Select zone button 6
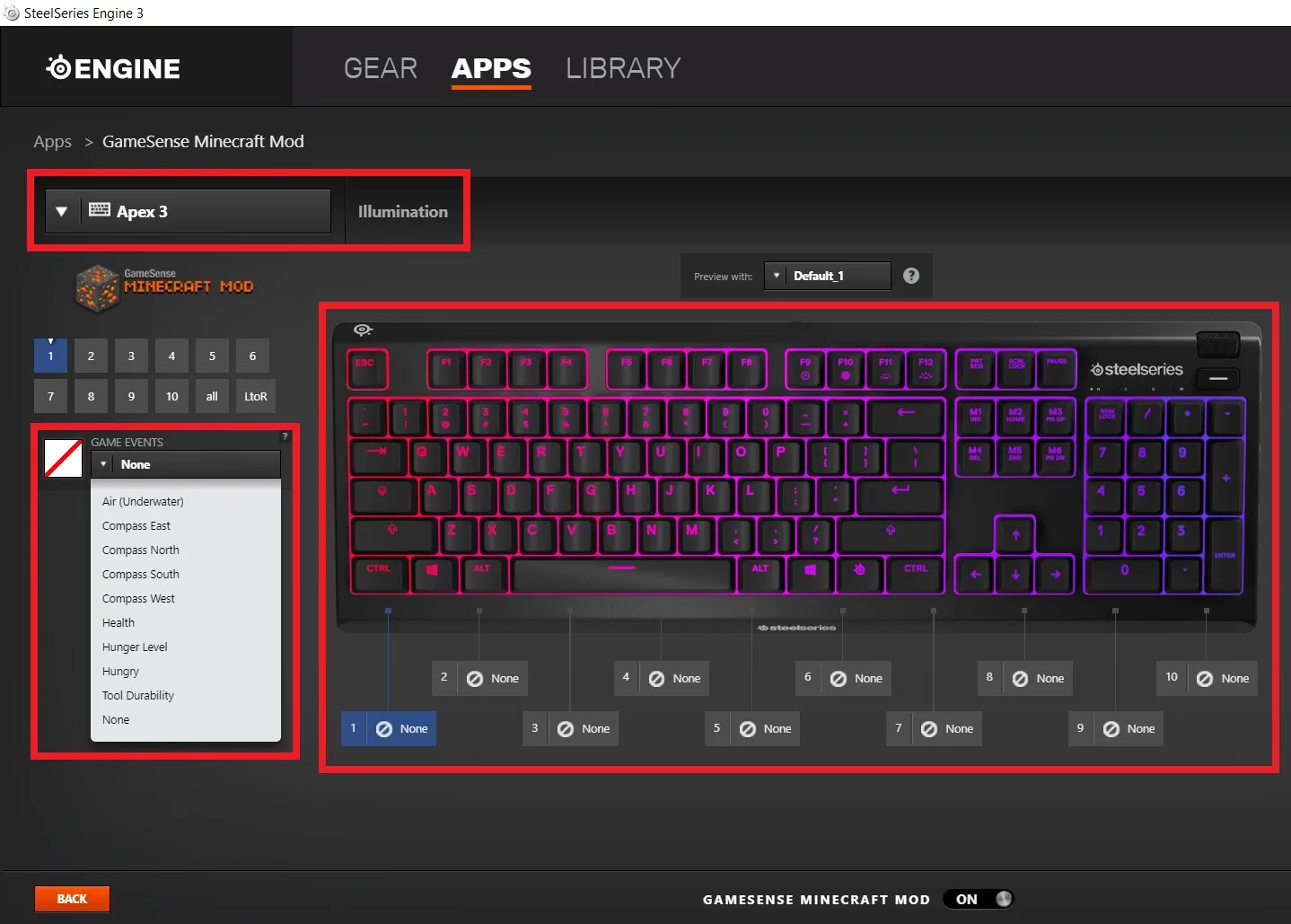Screen dimensions: 1291x924 [x=252, y=356]
